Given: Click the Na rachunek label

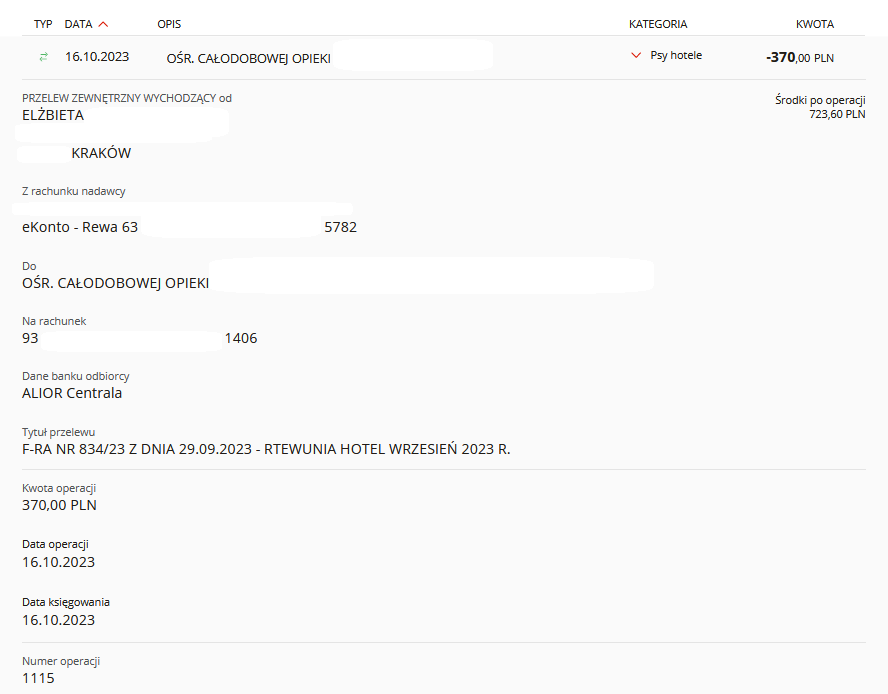Looking at the screenshot, I should (54, 321).
